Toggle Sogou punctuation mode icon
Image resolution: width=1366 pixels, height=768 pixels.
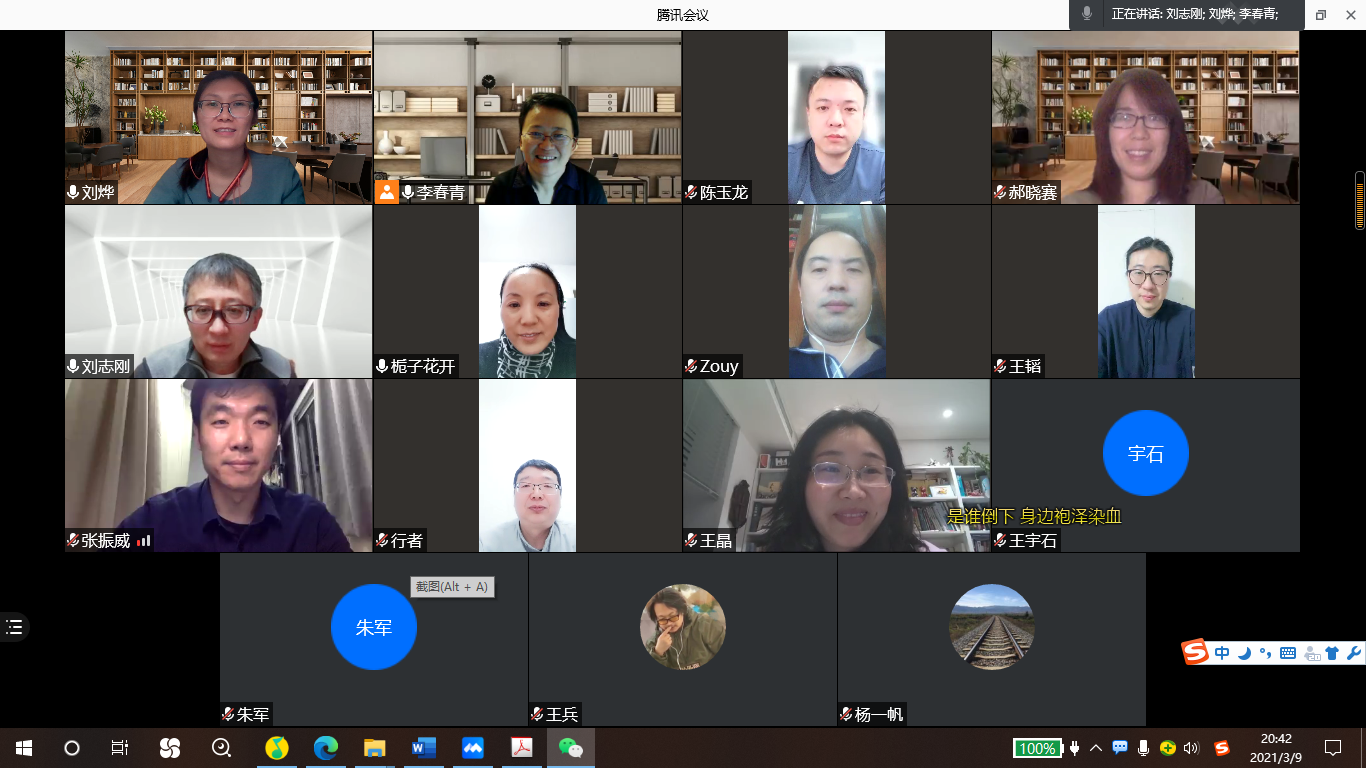tap(1265, 653)
